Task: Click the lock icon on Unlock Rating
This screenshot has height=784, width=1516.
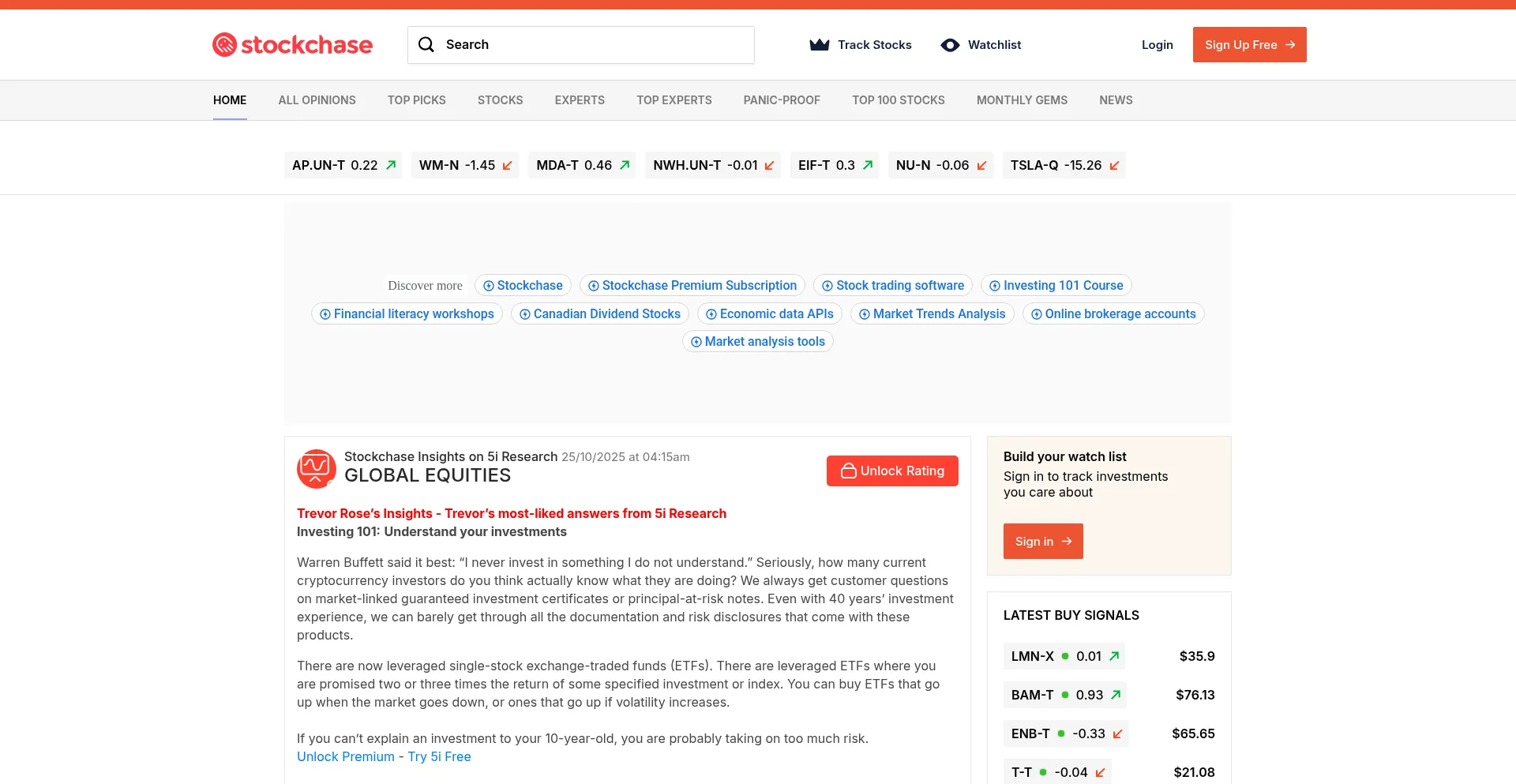Action: tap(849, 471)
